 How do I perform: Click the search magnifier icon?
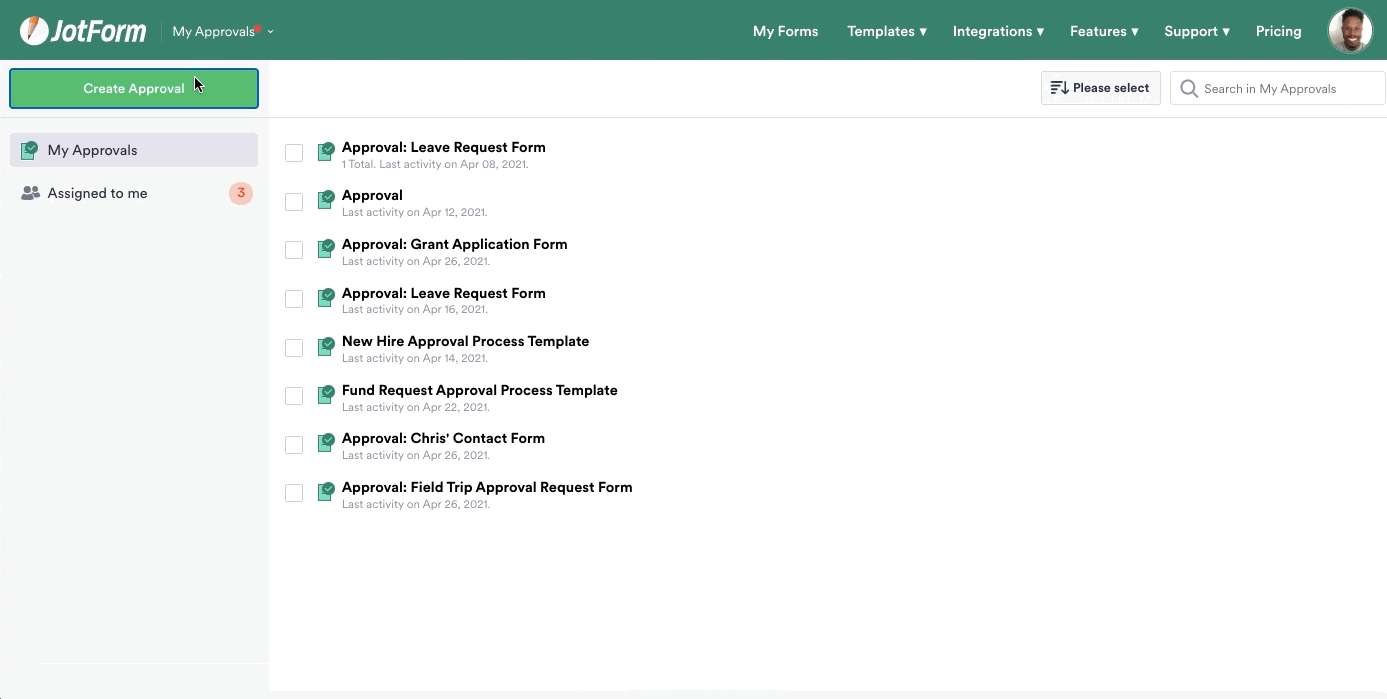pos(1188,89)
